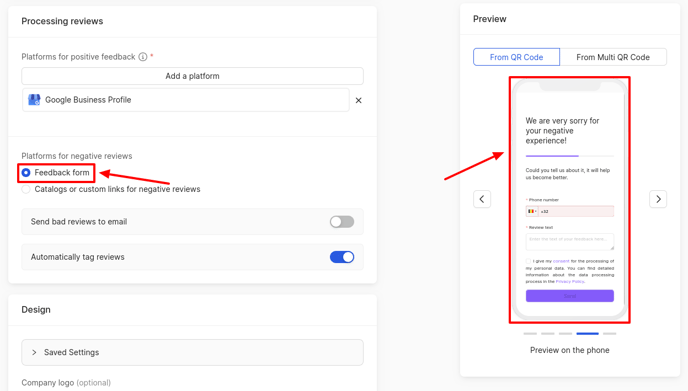The image size is (688, 391).
Task: Go to previous preview slide arrow
Action: (x=482, y=199)
